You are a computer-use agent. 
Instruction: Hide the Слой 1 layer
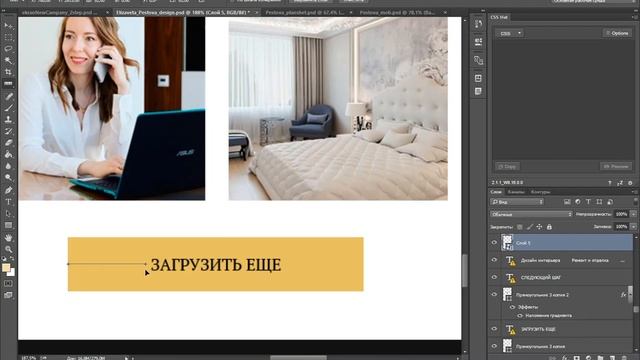[x=494, y=243]
